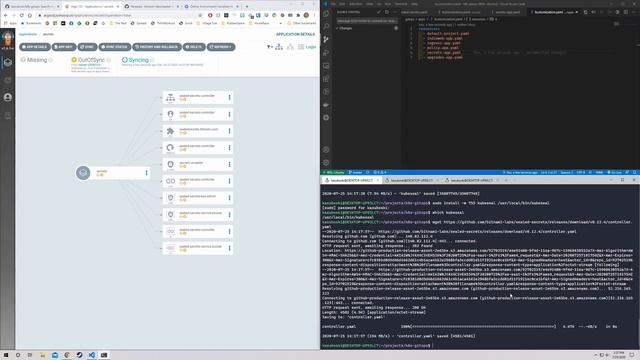This screenshot has height=360, width=640.
Task: Click the Syncing operation status
Action: click(138, 60)
